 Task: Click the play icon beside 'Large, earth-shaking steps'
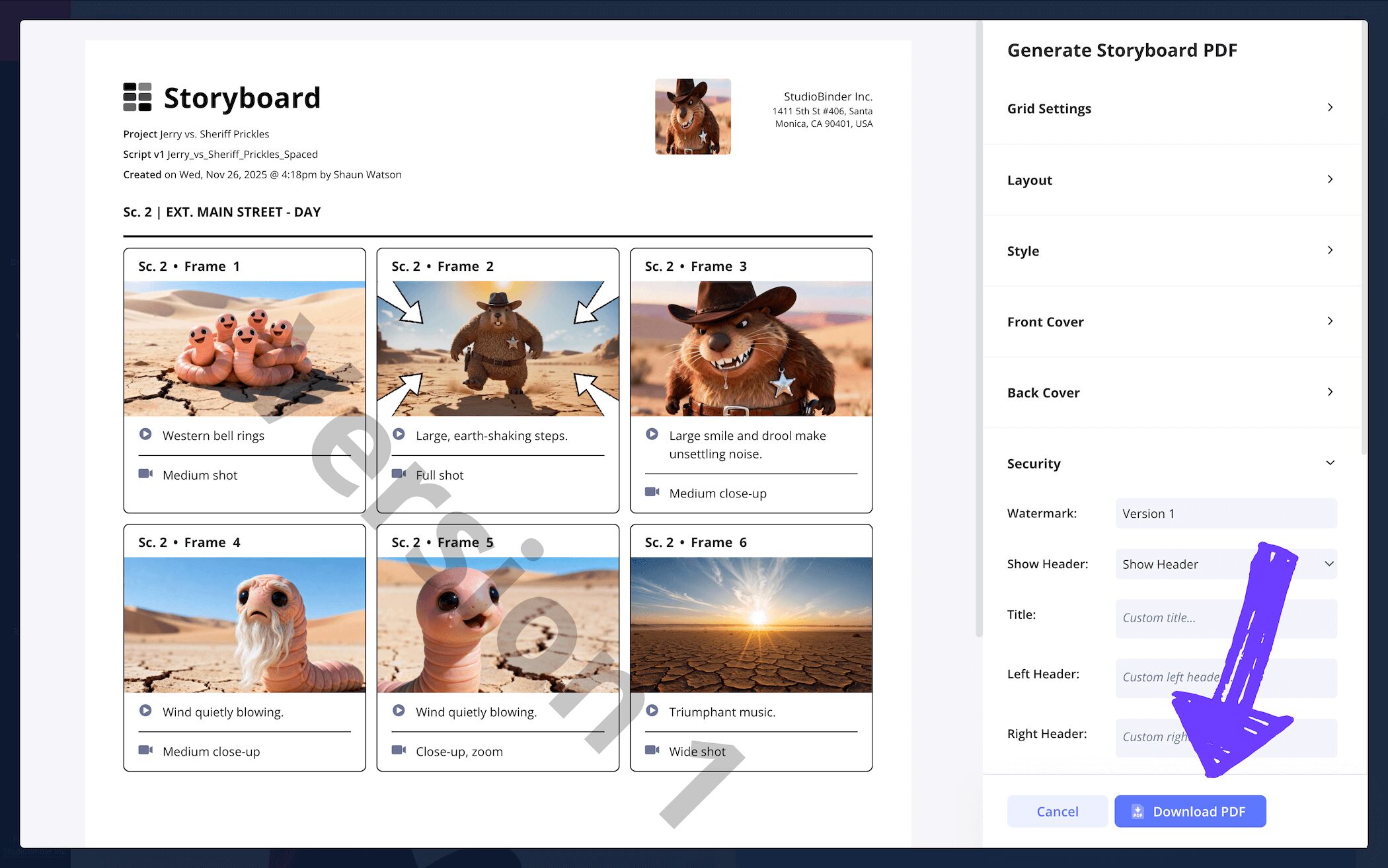click(399, 434)
